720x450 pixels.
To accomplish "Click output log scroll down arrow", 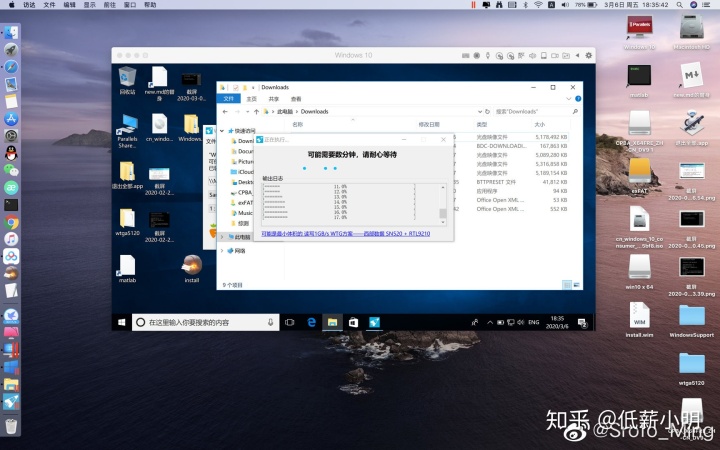I will click(443, 222).
